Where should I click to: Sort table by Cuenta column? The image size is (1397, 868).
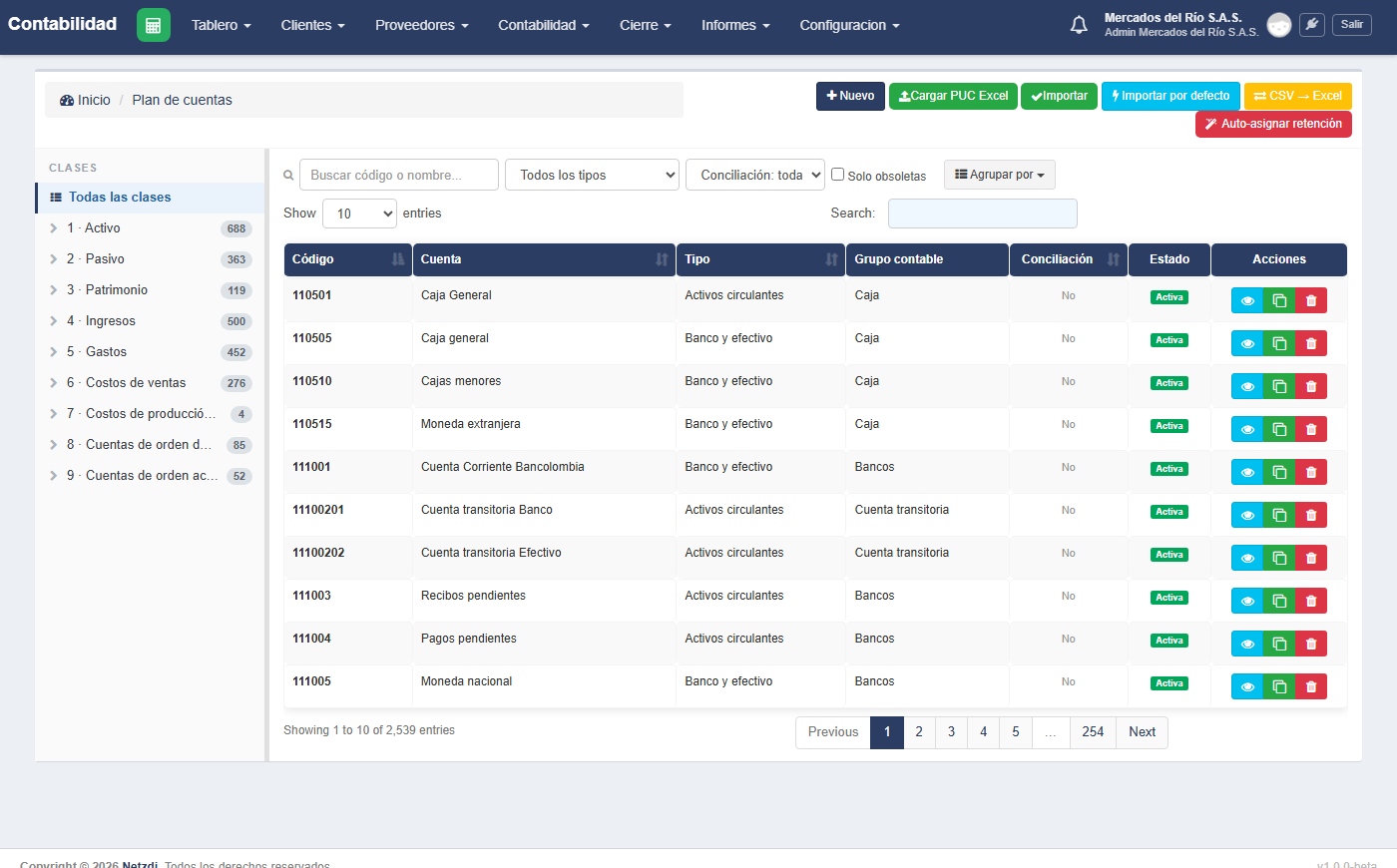tap(544, 259)
